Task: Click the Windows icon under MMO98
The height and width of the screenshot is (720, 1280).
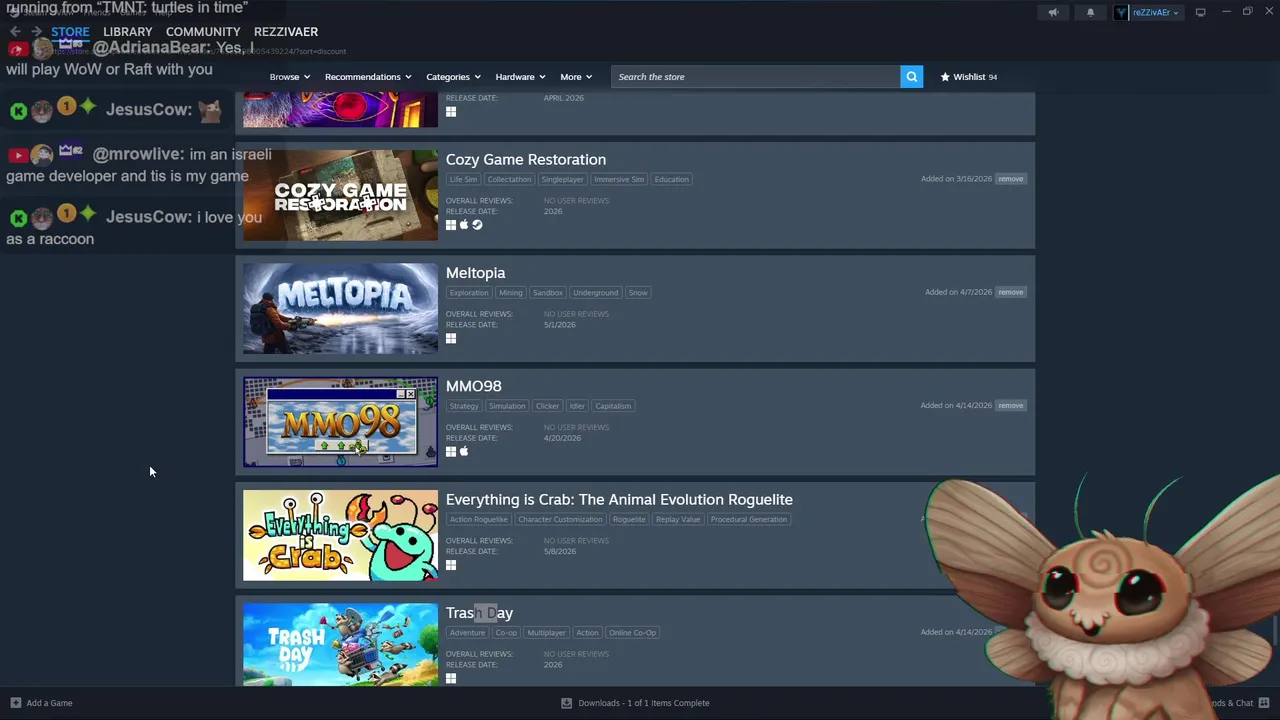Action: tap(451, 452)
